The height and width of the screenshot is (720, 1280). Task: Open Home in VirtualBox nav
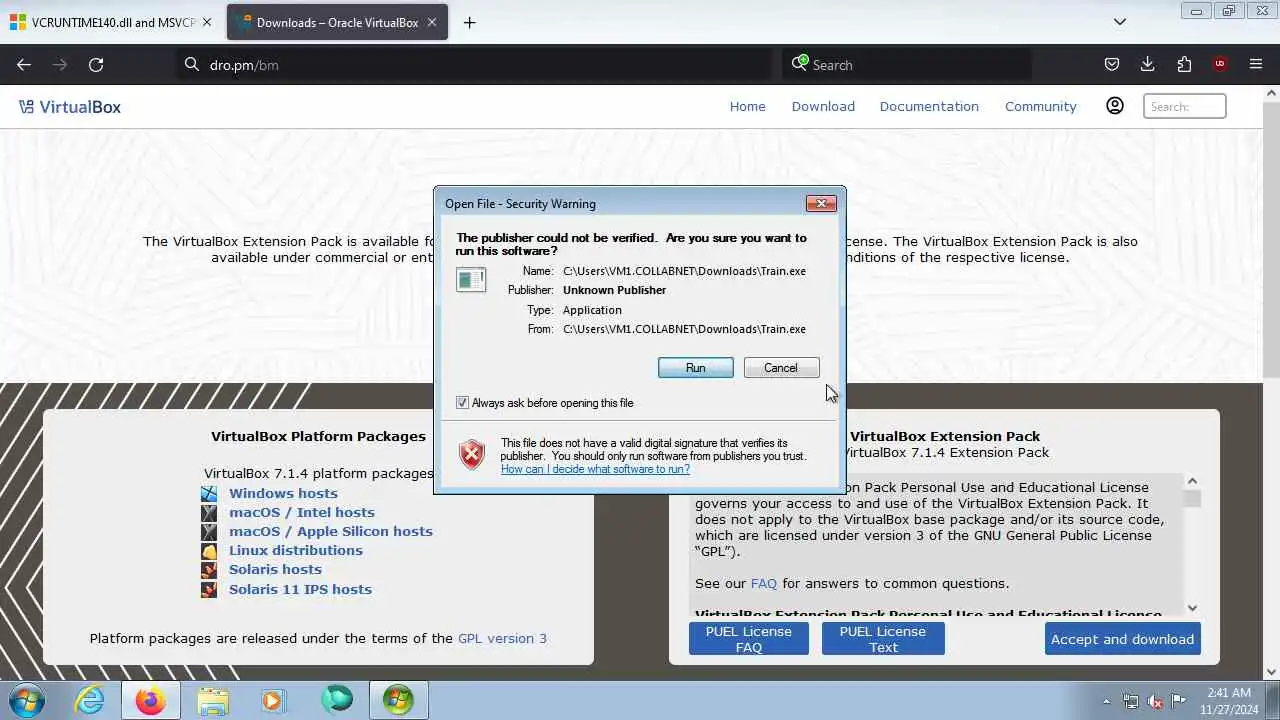tap(747, 106)
